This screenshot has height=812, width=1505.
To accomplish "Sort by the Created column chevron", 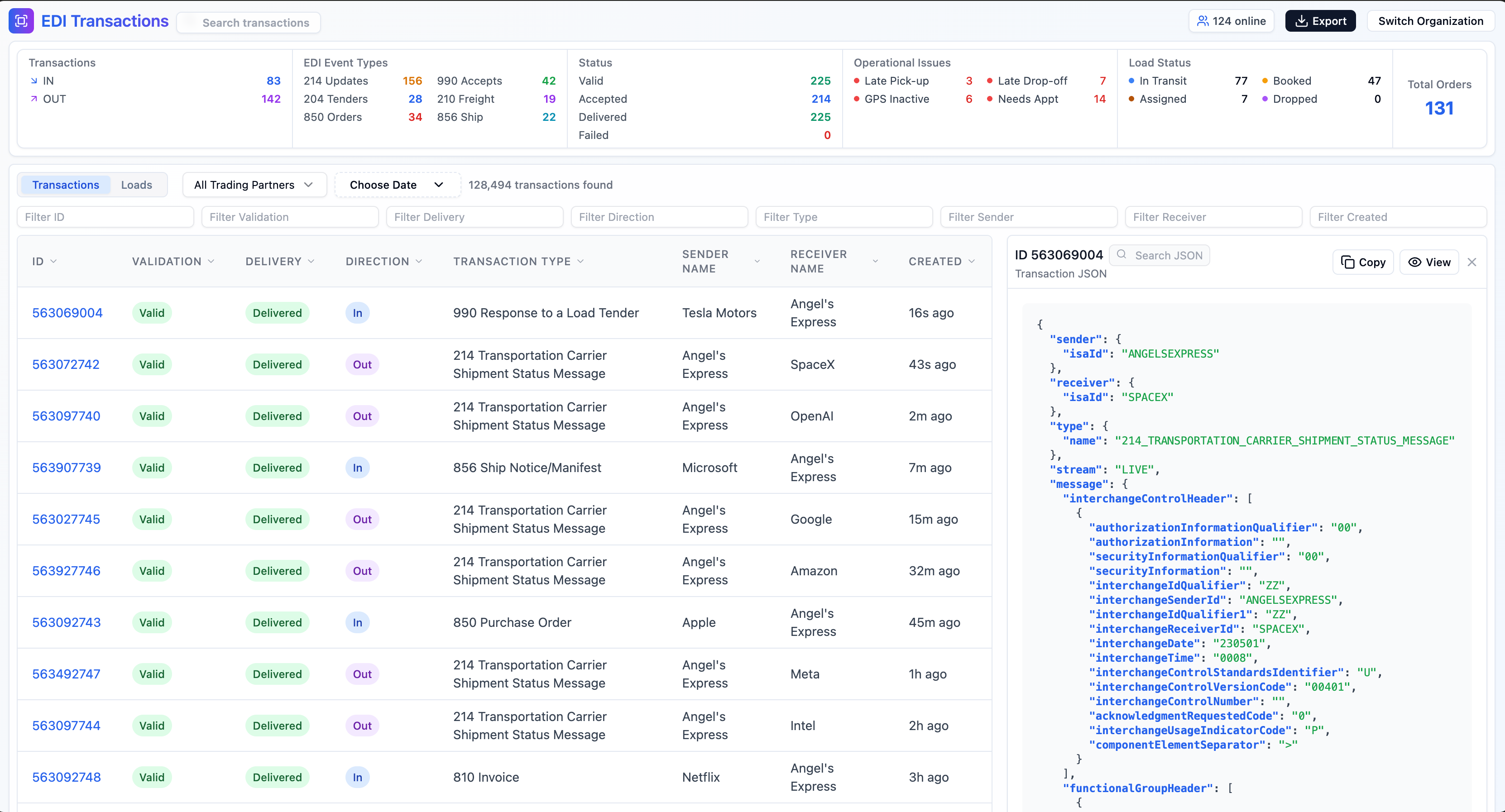I will [x=972, y=261].
